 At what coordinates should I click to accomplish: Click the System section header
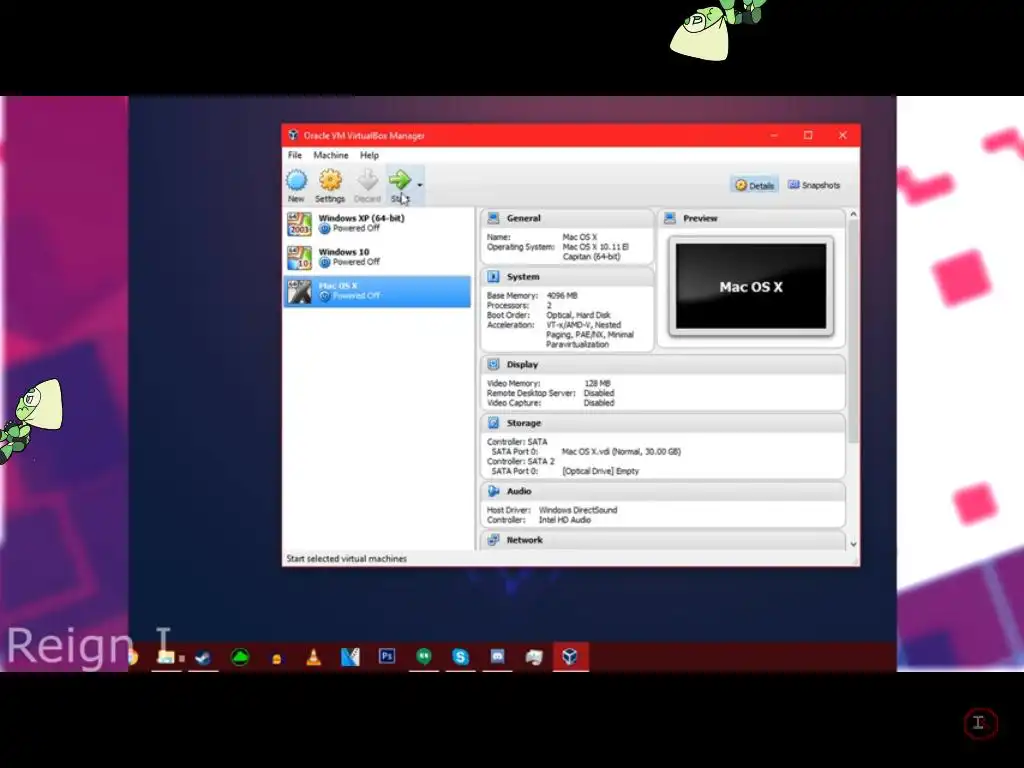(567, 277)
